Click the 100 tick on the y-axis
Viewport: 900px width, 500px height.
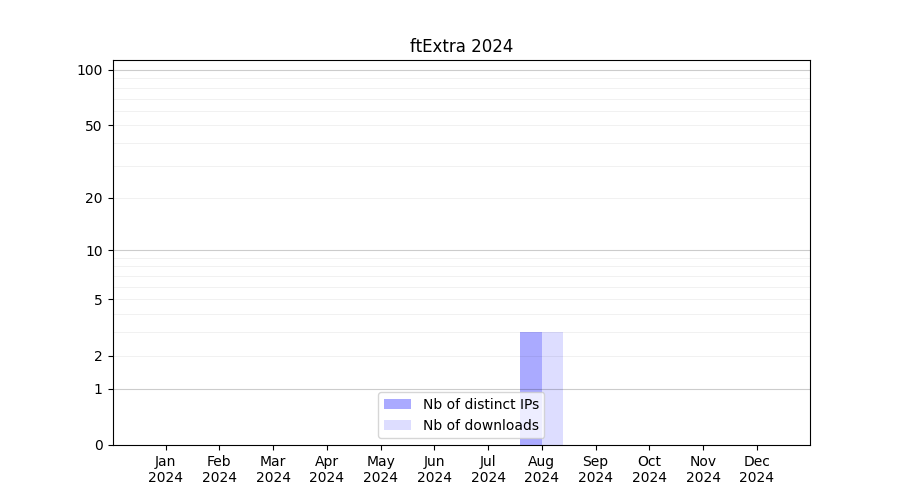pyautogui.click(x=90, y=70)
